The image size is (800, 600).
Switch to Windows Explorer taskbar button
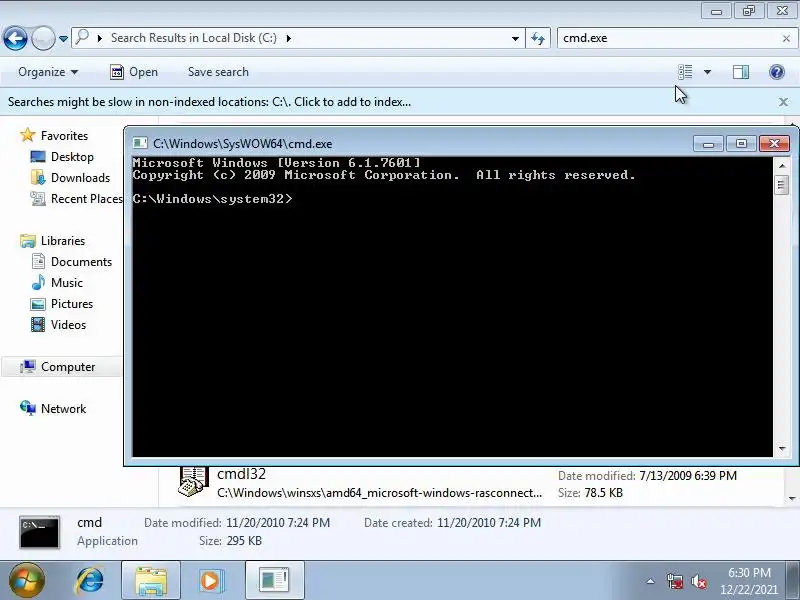(151, 580)
